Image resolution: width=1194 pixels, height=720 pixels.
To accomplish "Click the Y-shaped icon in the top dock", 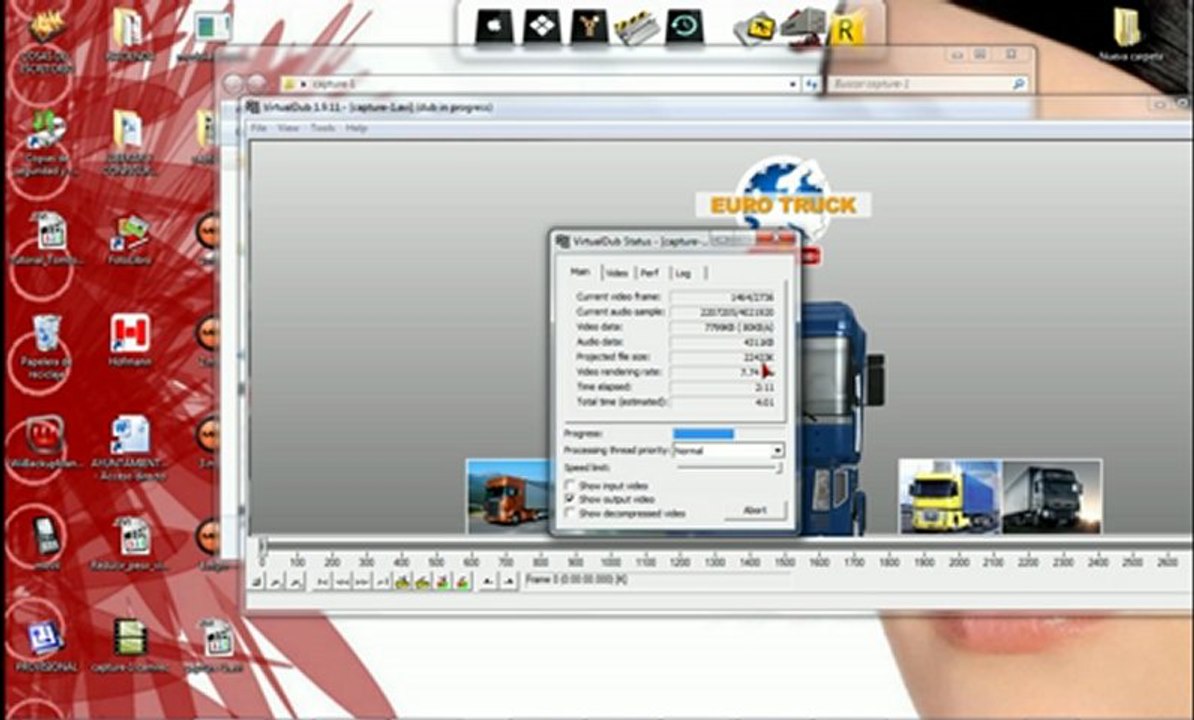I will 589,27.
